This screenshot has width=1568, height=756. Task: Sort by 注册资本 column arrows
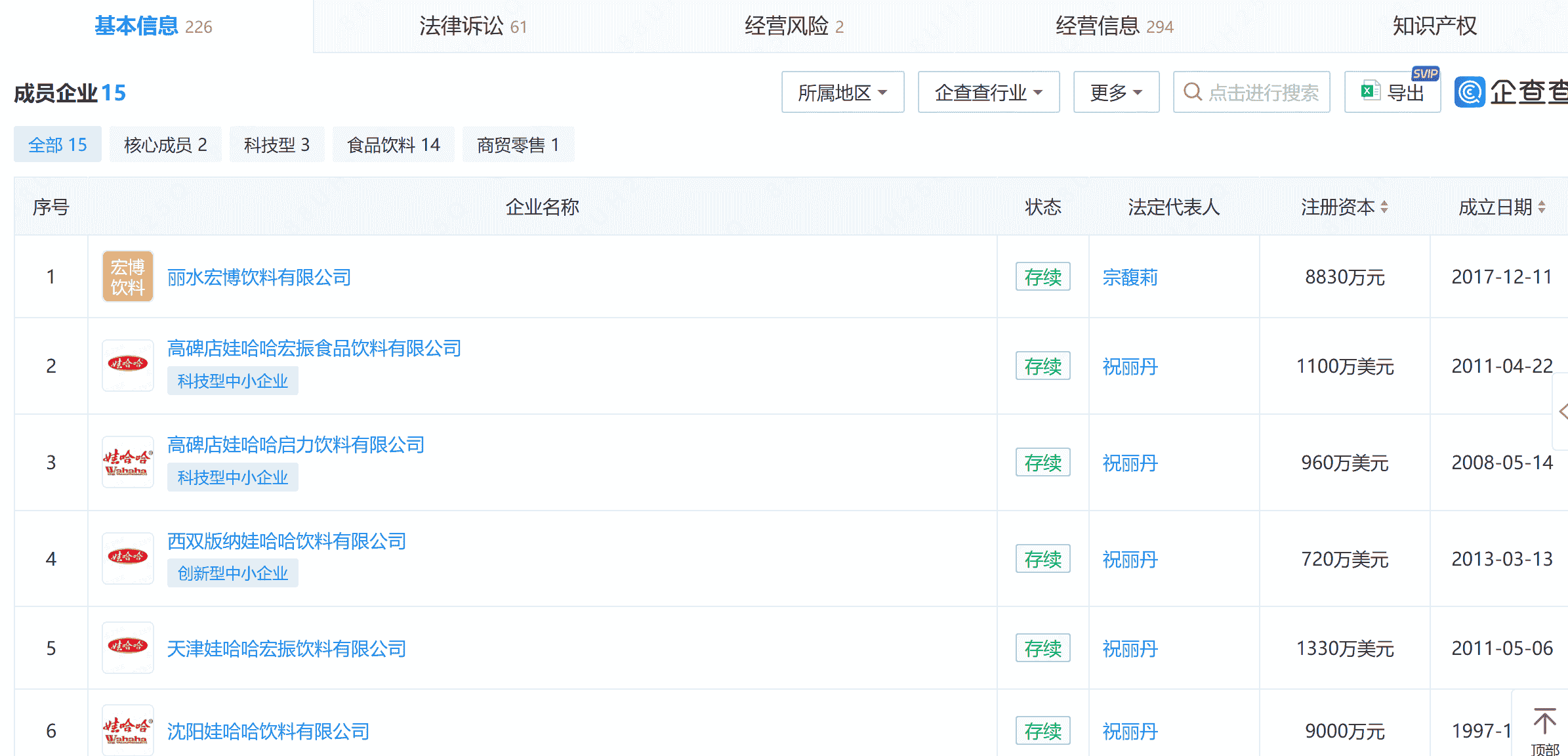1384,207
